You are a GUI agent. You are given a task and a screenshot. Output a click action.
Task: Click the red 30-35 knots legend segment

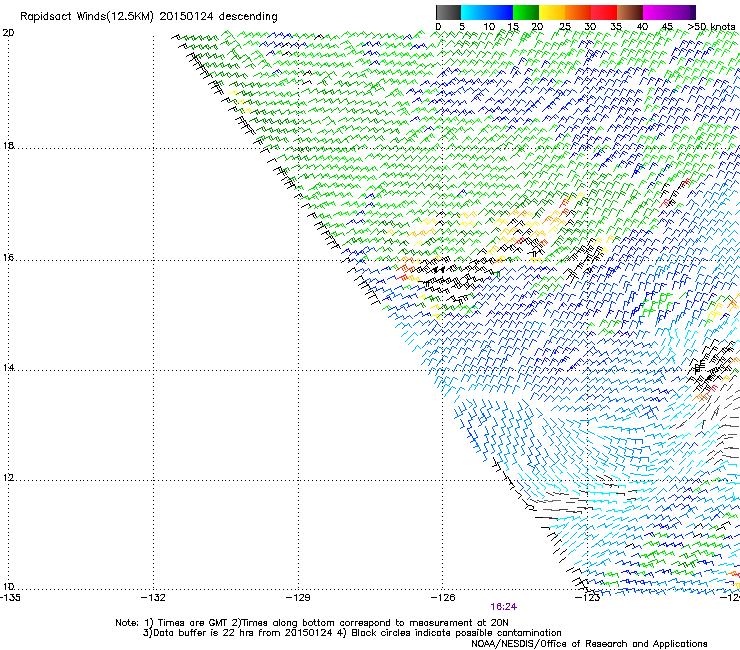604,12
